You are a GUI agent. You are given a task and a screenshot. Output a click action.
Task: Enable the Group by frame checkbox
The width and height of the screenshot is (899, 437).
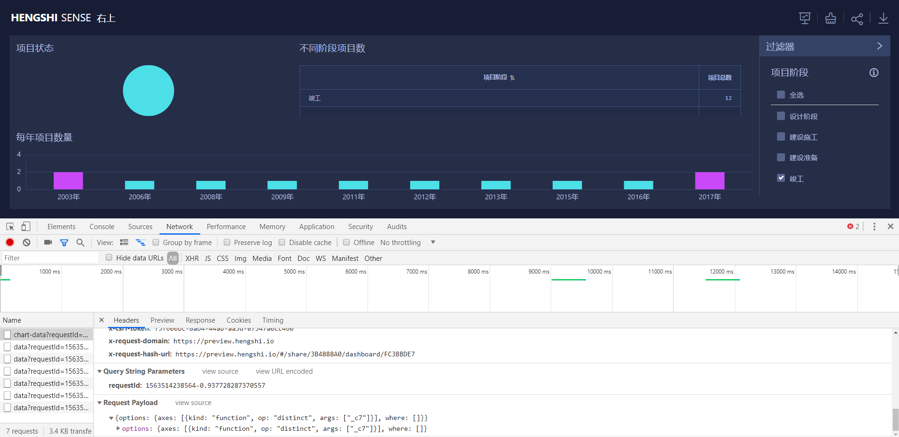(157, 243)
